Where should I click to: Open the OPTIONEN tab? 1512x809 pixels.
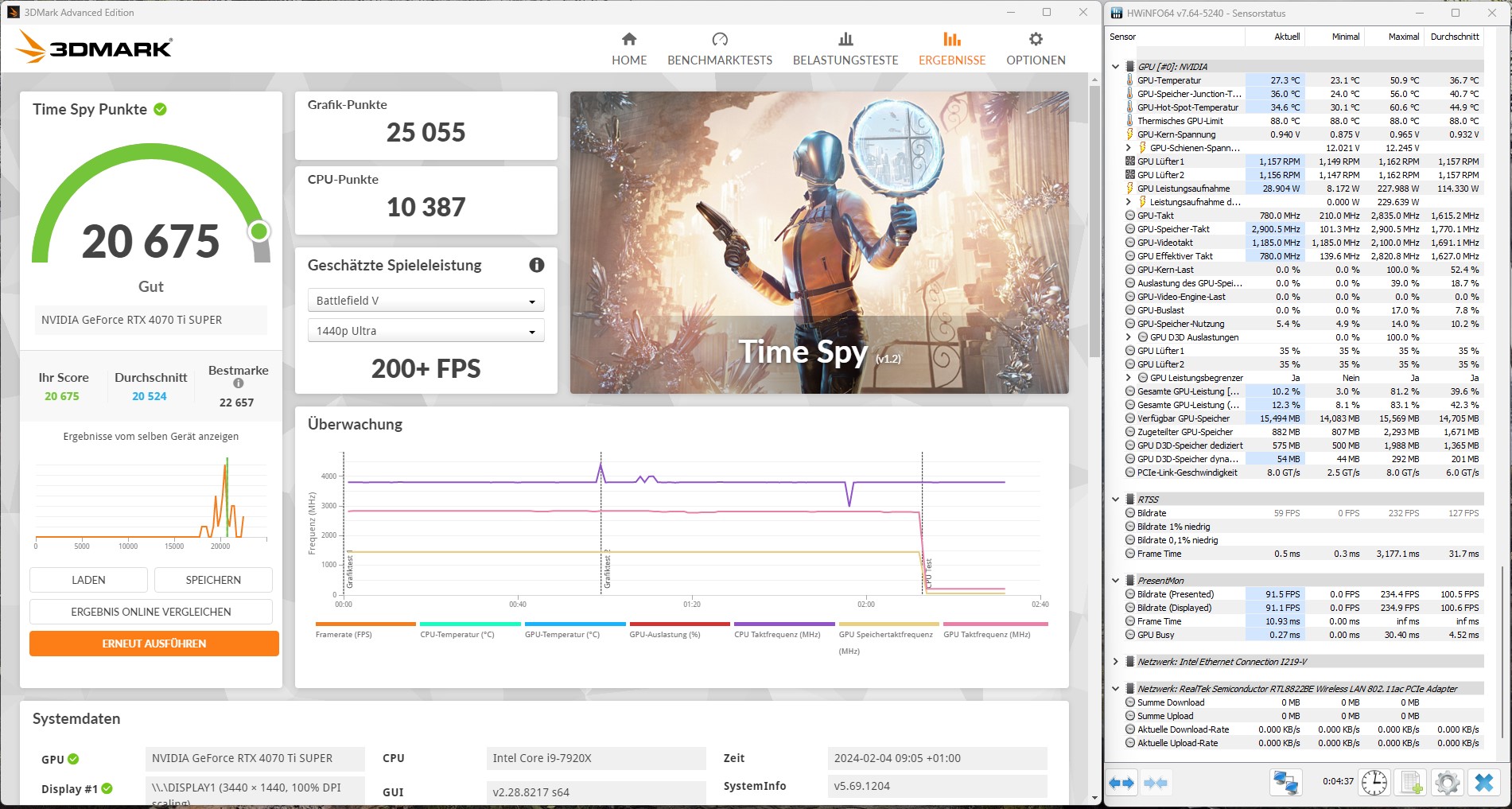tap(1036, 49)
